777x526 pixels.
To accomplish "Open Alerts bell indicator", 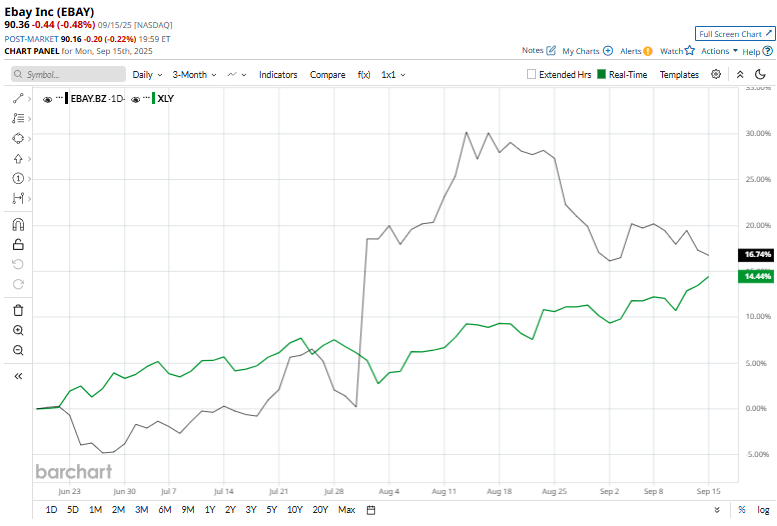I will (648, 51).
